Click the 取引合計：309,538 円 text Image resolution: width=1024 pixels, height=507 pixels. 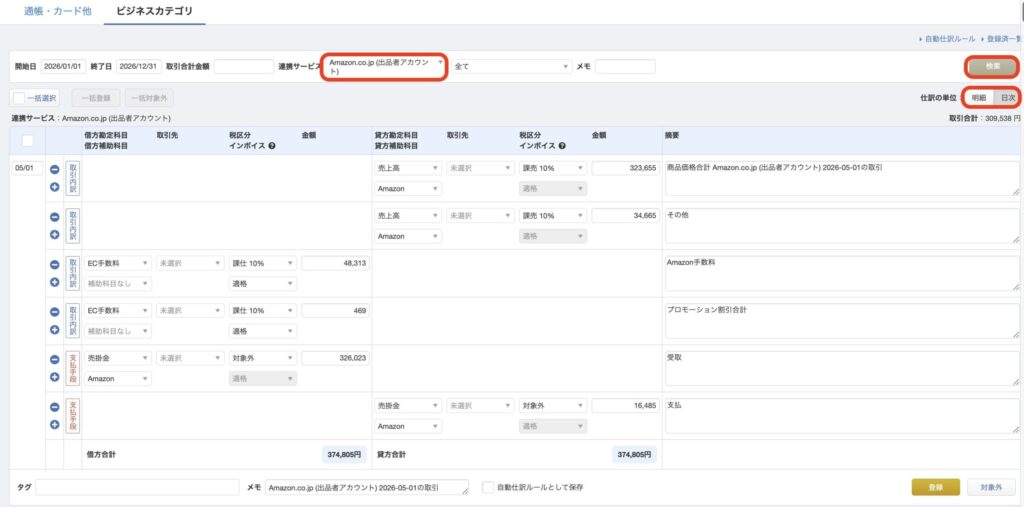984,119
